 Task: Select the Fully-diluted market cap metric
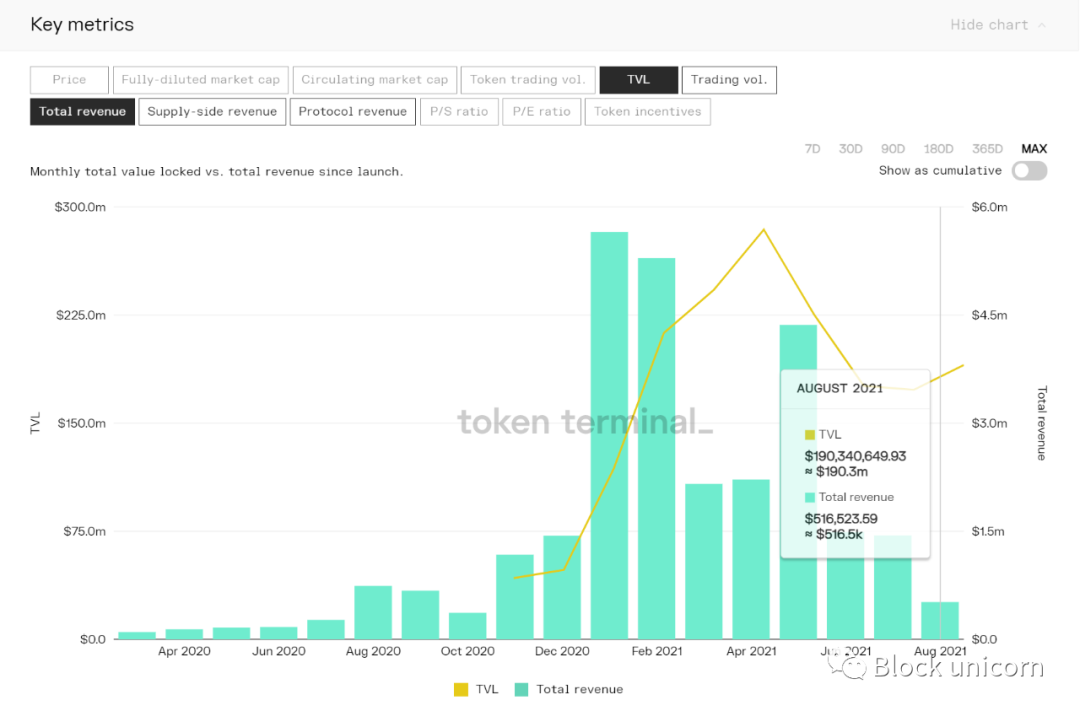pos(200,79)
